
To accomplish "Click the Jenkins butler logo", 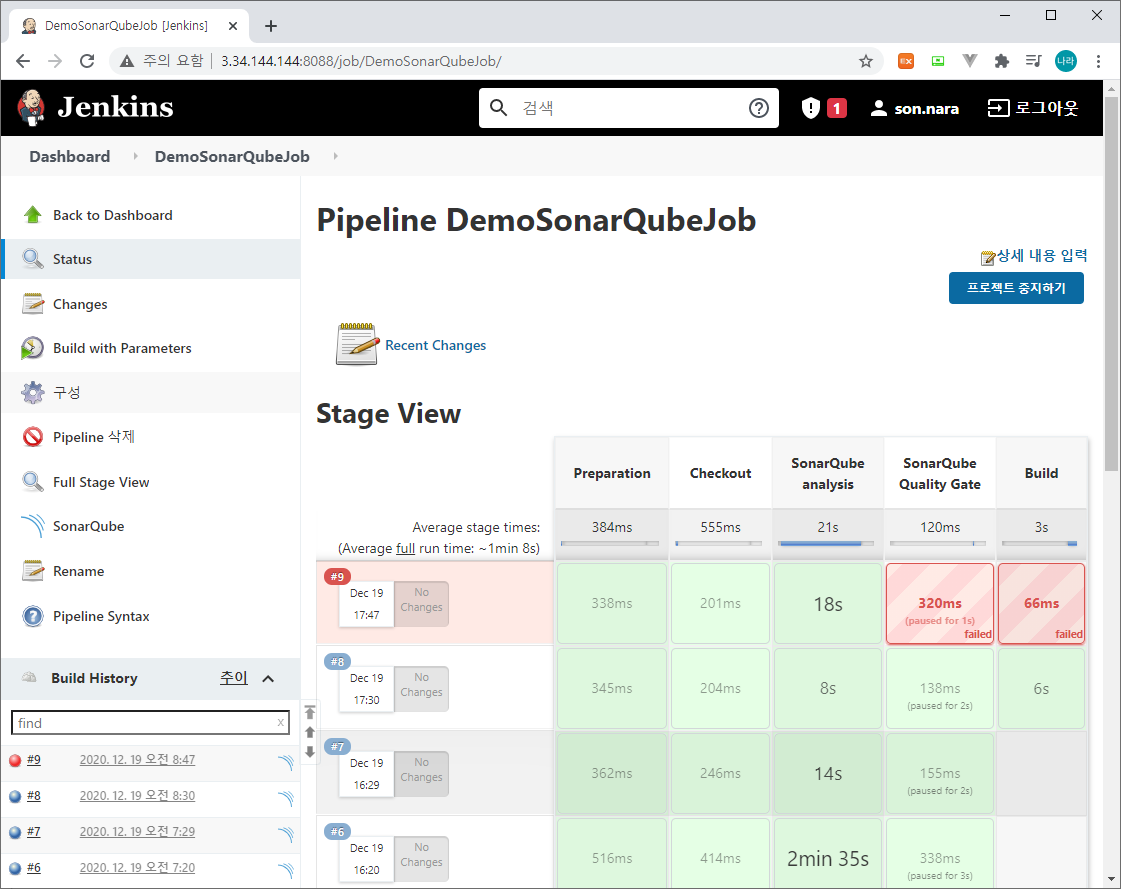I will pyautogui.click(x=31, y=108).
